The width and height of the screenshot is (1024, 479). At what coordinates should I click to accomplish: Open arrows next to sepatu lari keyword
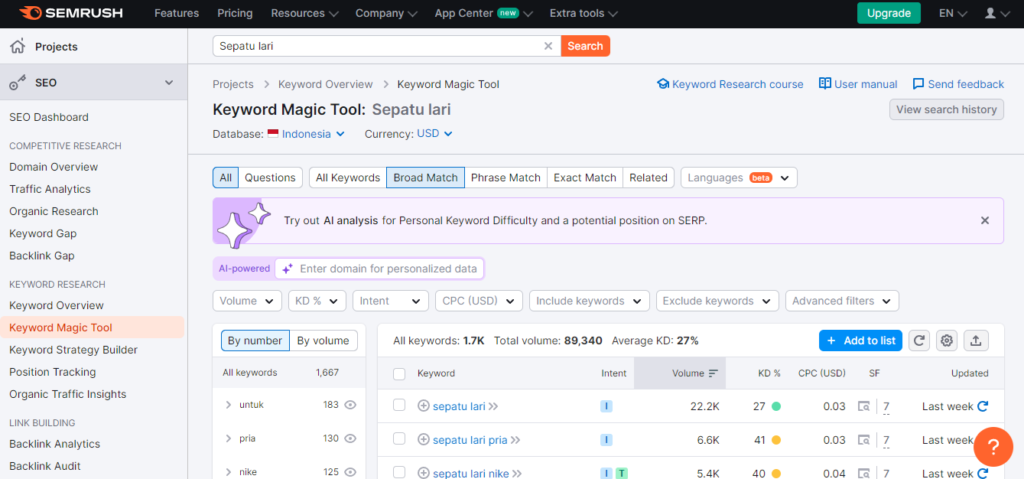[x=494, y=406]
